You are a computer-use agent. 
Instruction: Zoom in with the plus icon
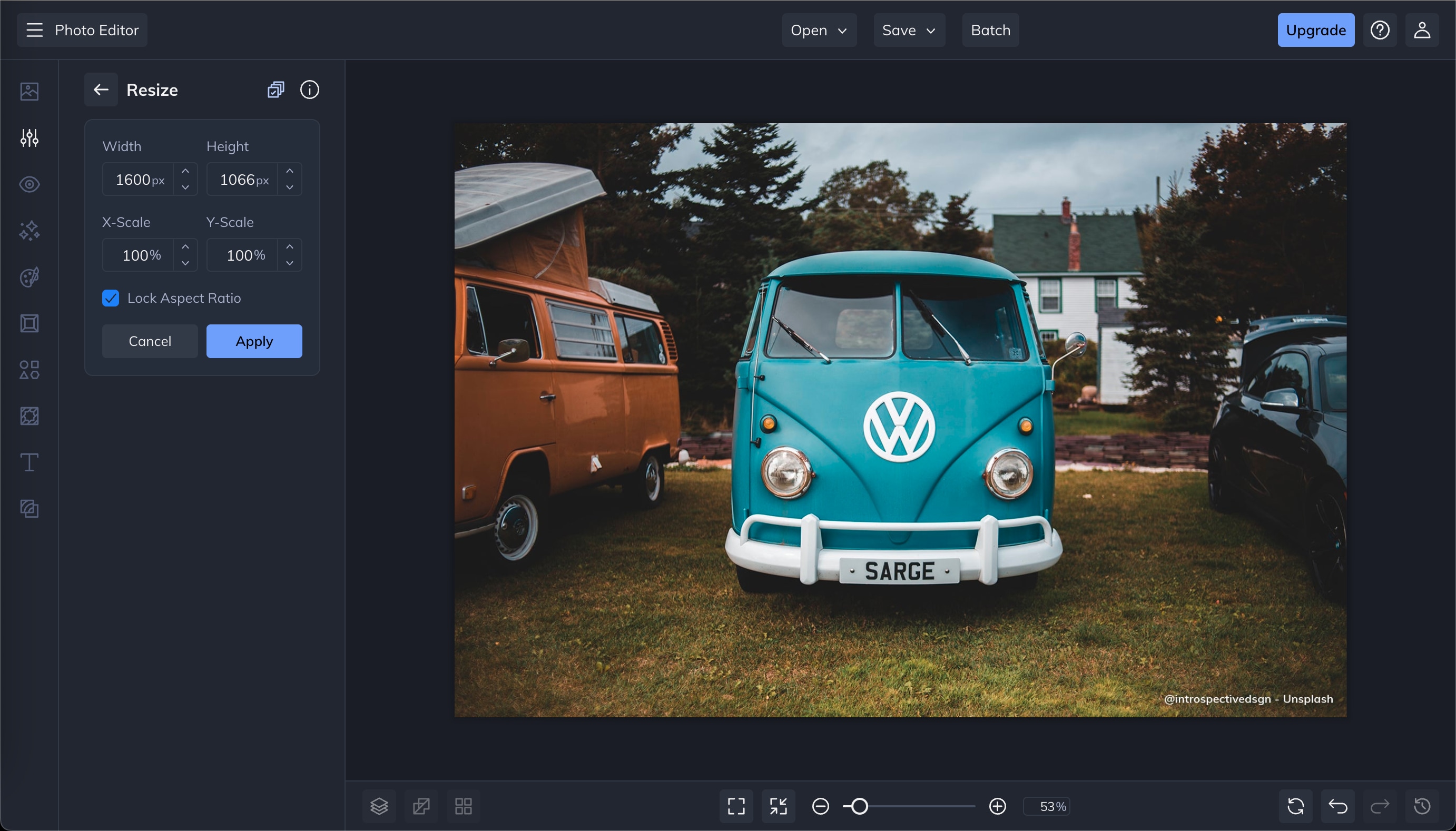click(x=998, y=806)
